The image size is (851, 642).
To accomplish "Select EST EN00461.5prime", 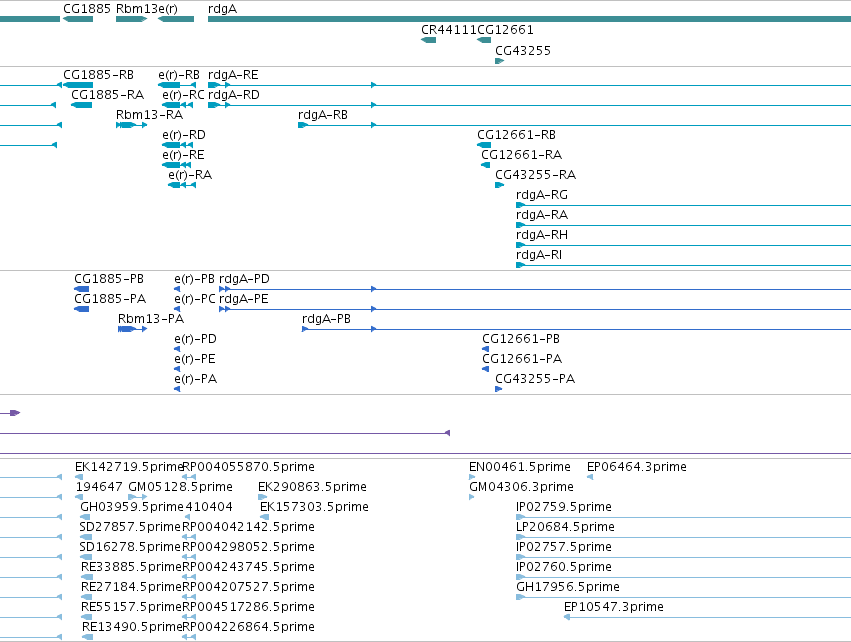I will click(x=520, y=467).
